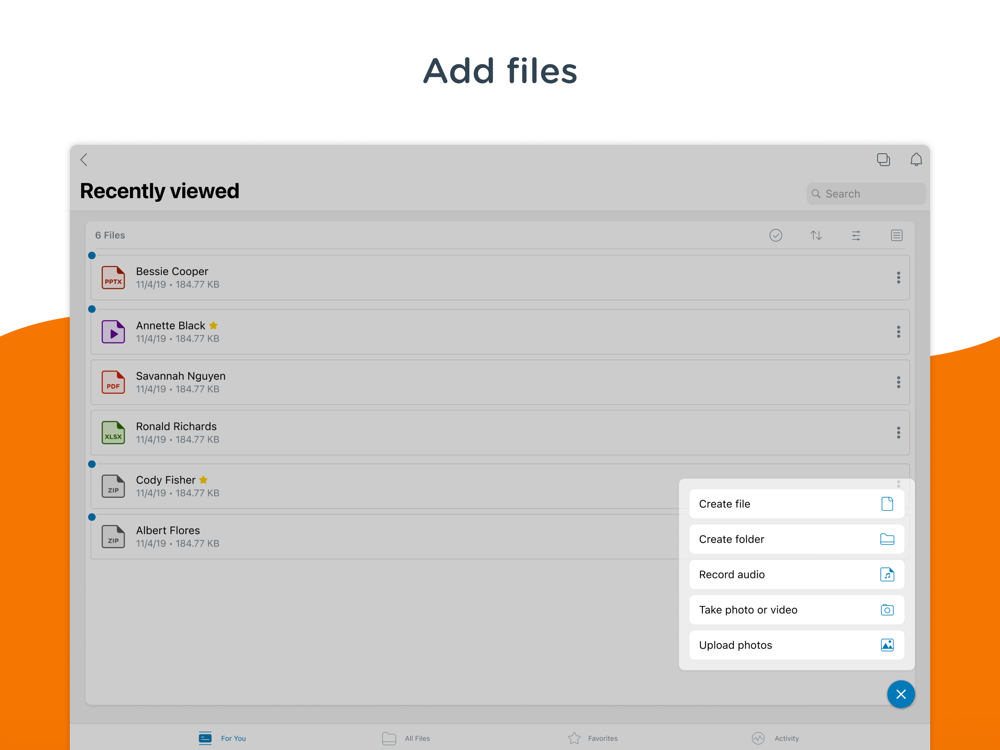The width and height of the screenshot is (1000, 750).
Task: Open Annette Black video file icon
Action: 113,332
